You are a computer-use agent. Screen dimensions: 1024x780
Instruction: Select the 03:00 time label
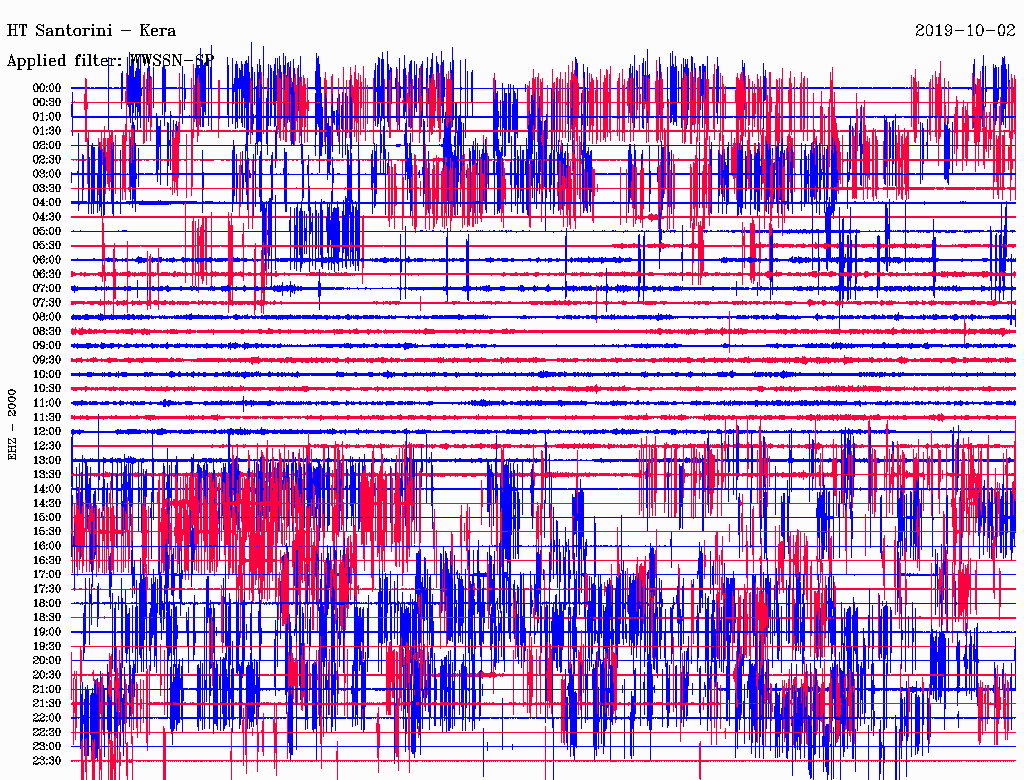47,174
